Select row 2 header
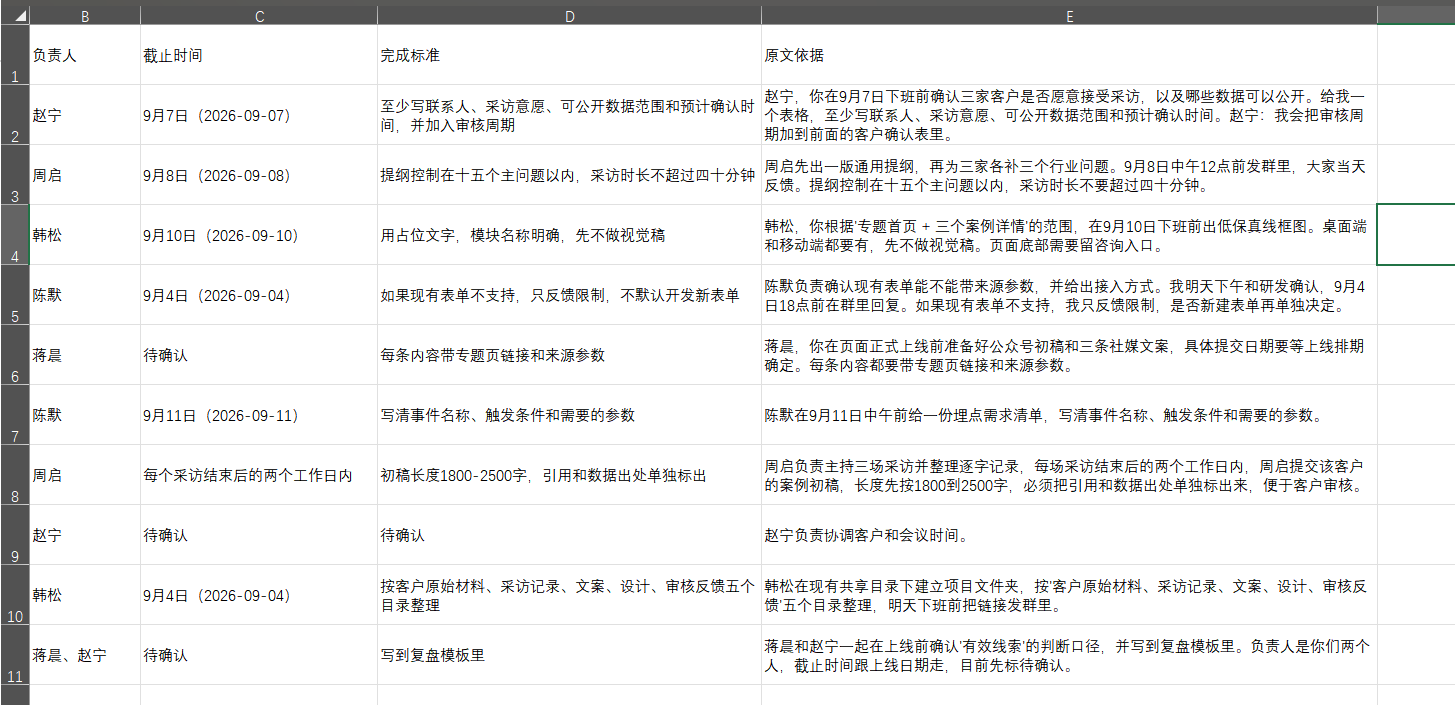 pos(15,115)
